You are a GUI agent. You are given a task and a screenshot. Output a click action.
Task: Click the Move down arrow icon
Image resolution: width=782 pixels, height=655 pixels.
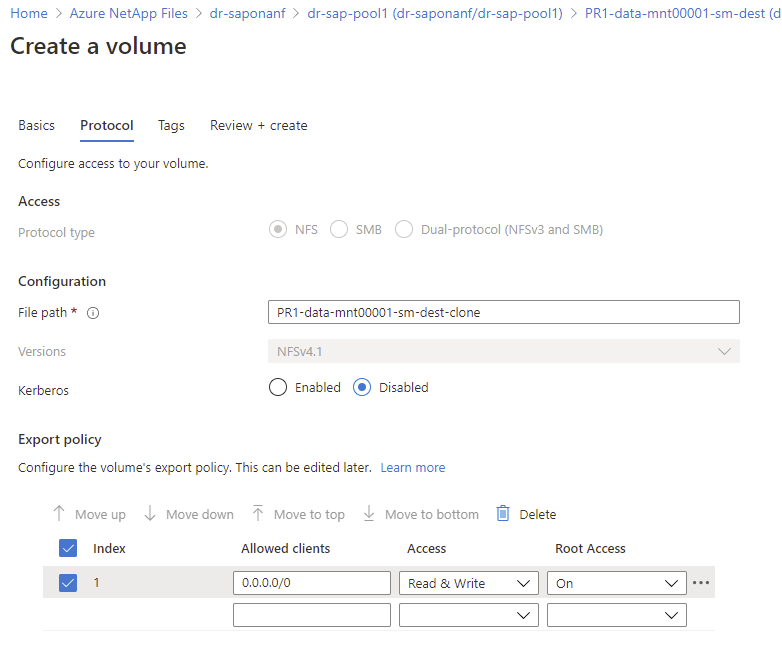tap(150, 514)
